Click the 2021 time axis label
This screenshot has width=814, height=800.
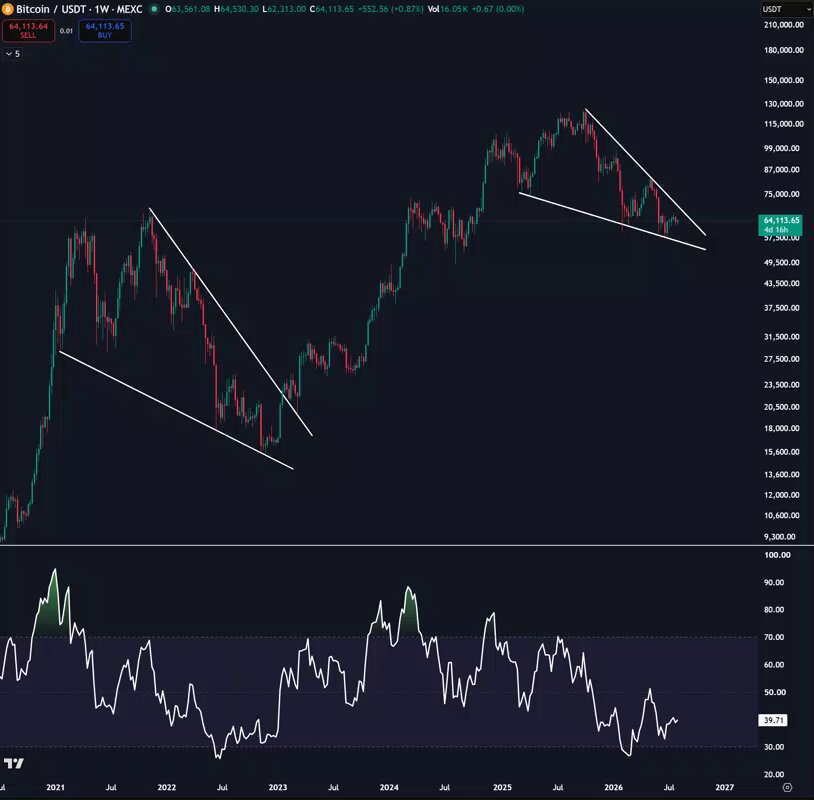point(56,788)
